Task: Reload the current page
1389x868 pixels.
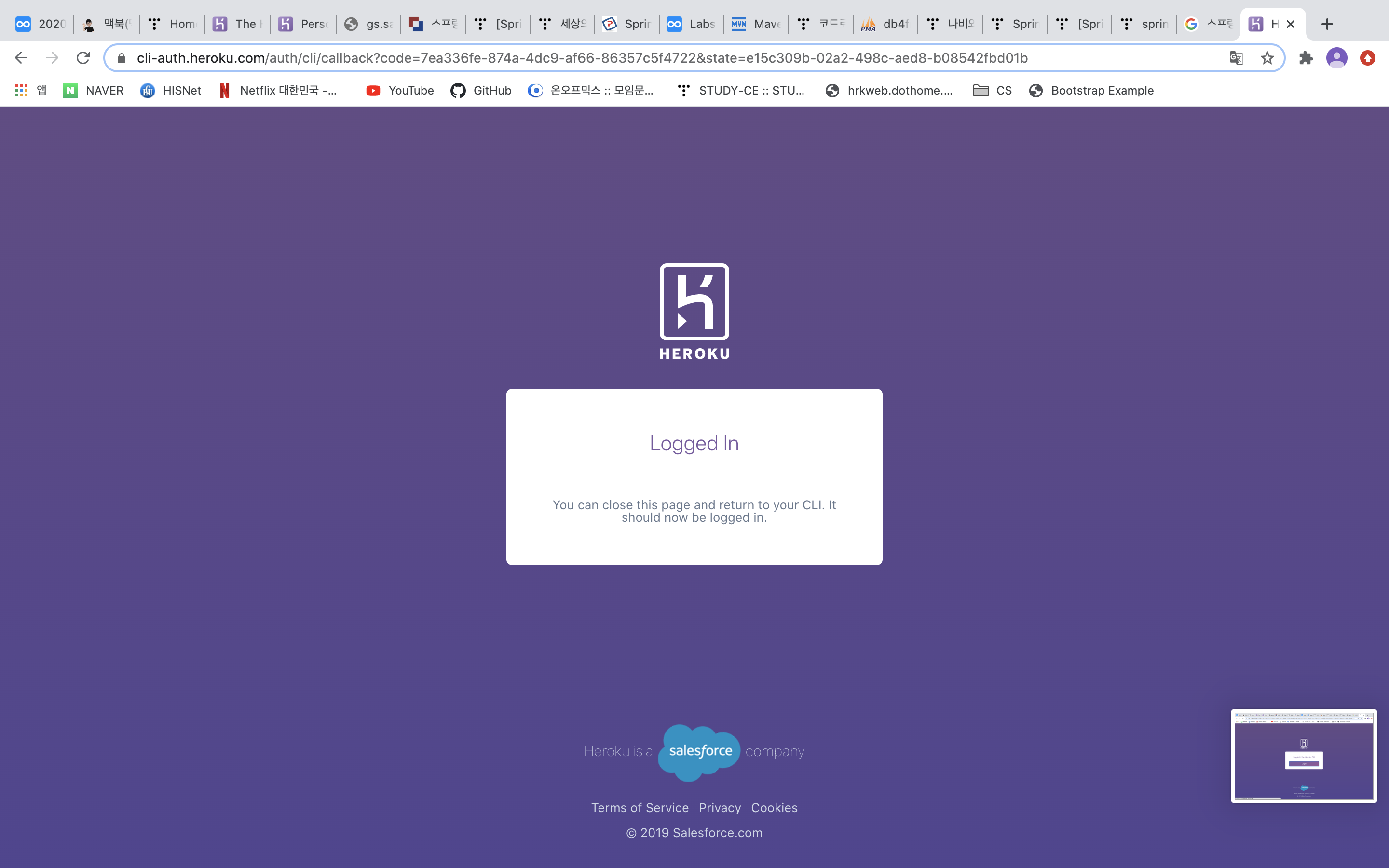Action: point(83,58)
